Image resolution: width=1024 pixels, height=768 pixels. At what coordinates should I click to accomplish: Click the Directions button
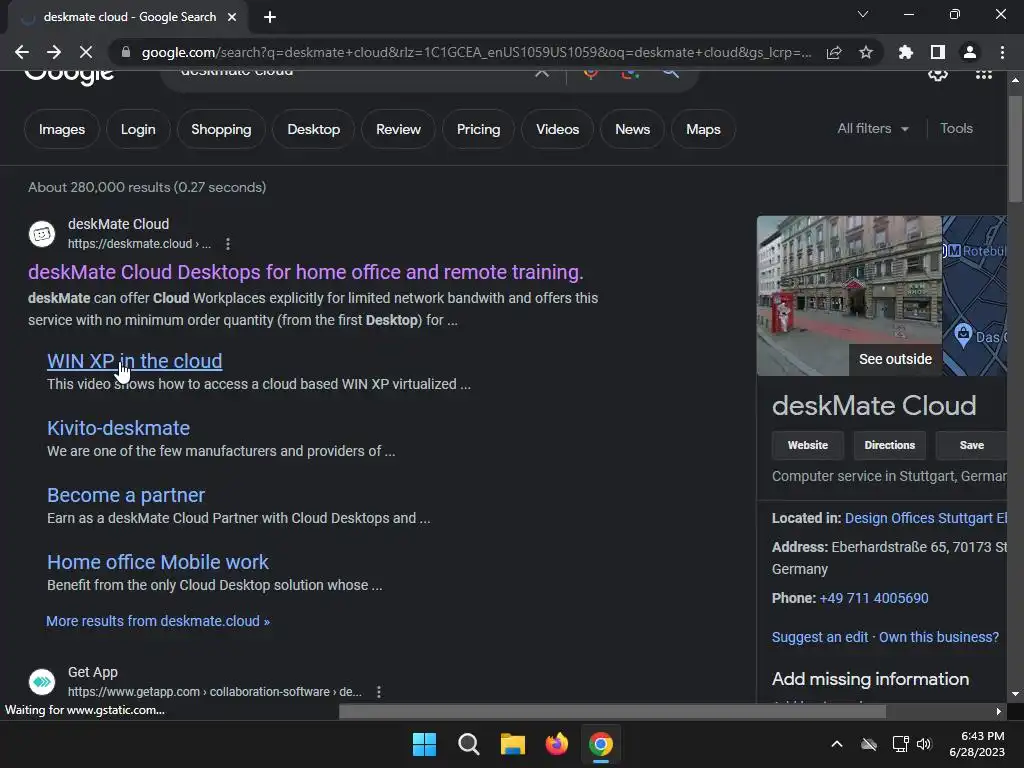[x=889, y=445]
